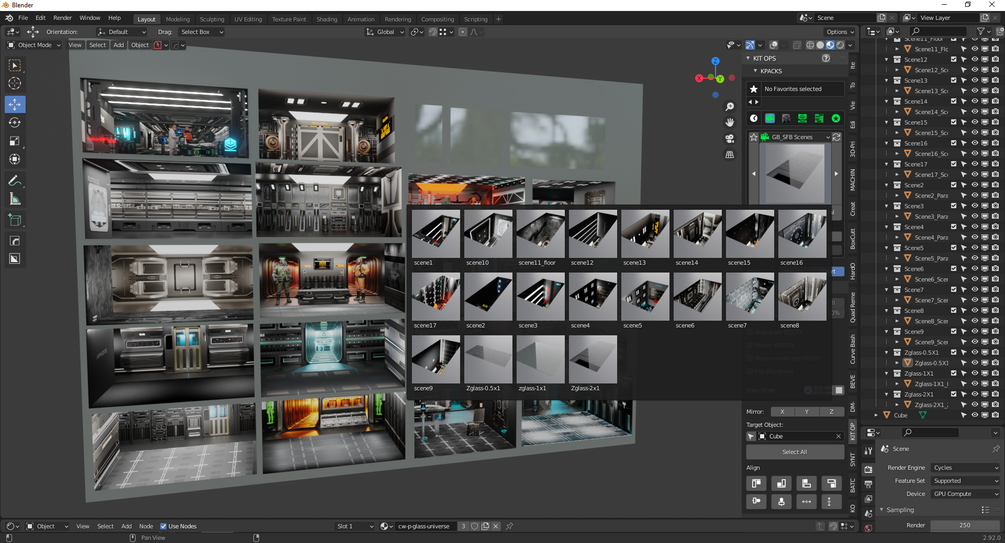Image resolution: width=1005 pixels, height=543 pixels.
Task: Toggle visibility eye of Scene14
Action: pyautogui.click(x=974, y=101)
